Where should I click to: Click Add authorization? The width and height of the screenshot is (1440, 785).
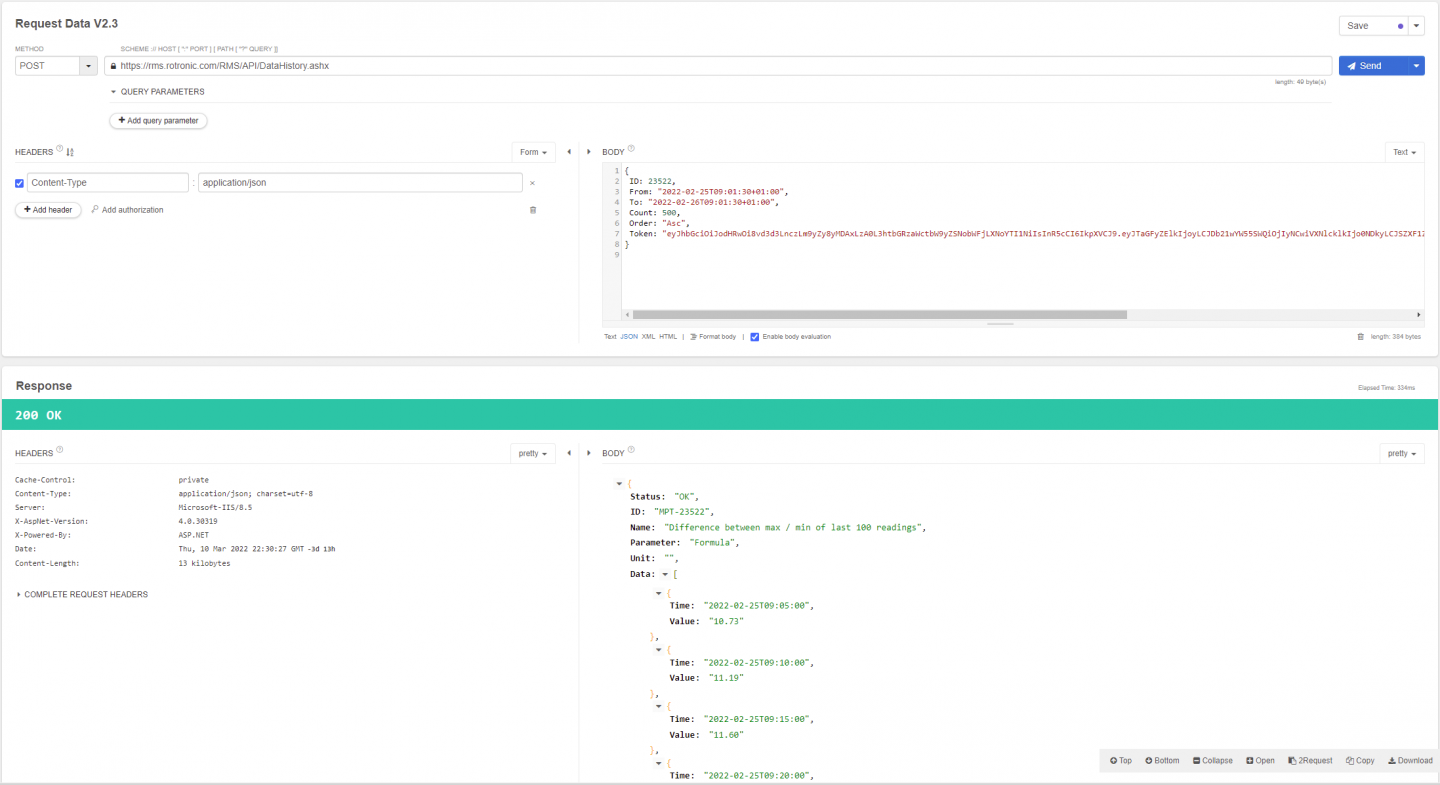(x=127, y=210)
